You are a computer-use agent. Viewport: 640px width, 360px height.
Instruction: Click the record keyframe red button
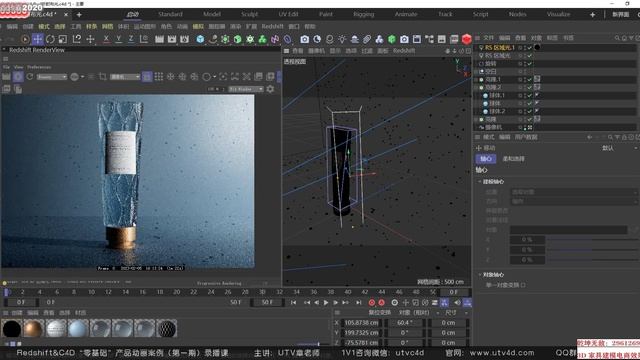(372, 302)
